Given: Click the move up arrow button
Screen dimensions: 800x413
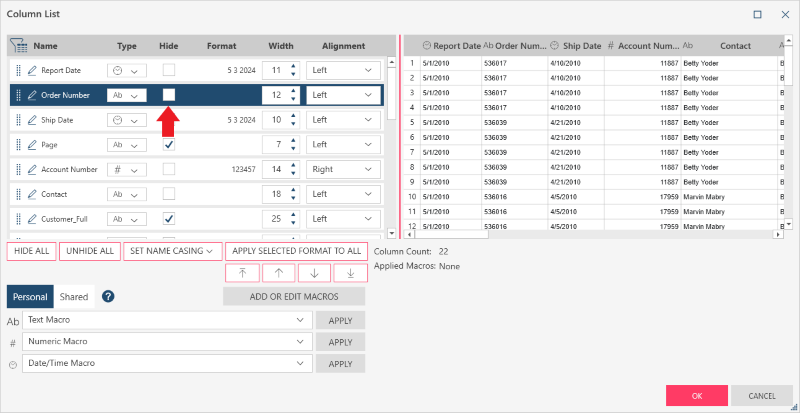Looking at the screenshot, I should 279,273.
